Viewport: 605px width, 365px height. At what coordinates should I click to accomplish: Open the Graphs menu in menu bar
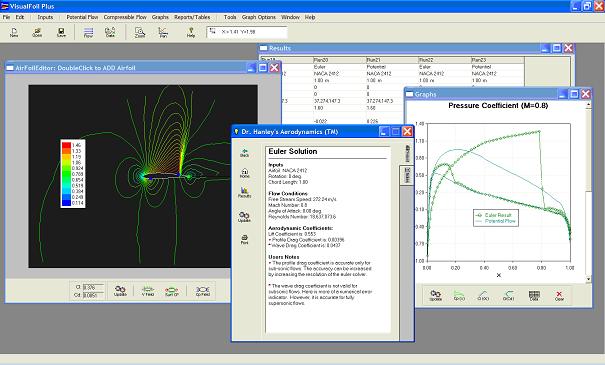coord(160,17)
